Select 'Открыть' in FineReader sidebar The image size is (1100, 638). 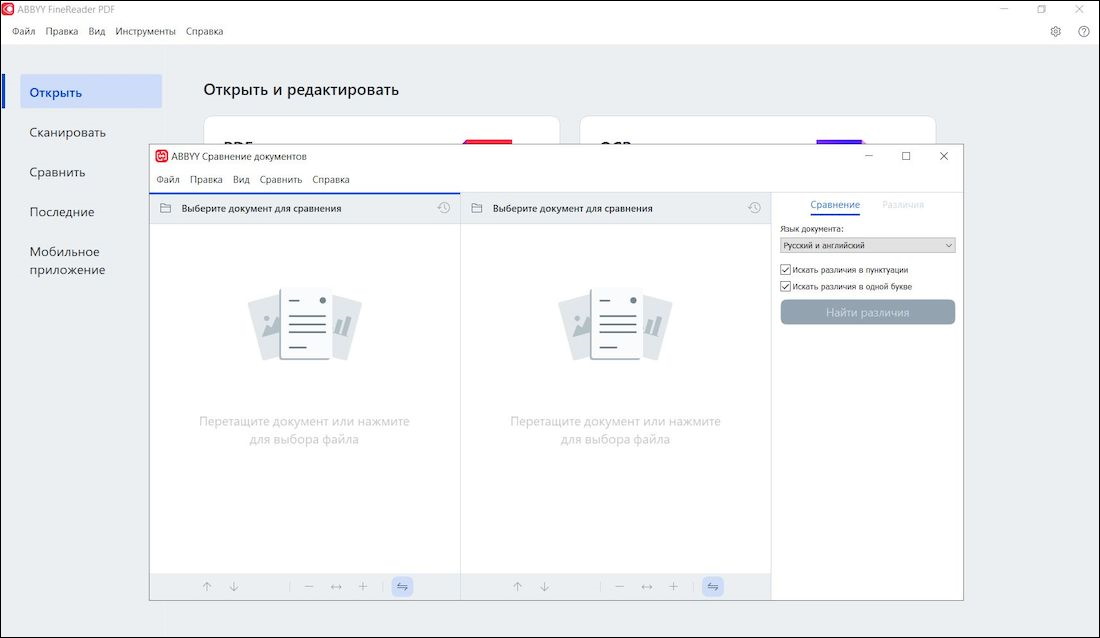click(91, 92)
